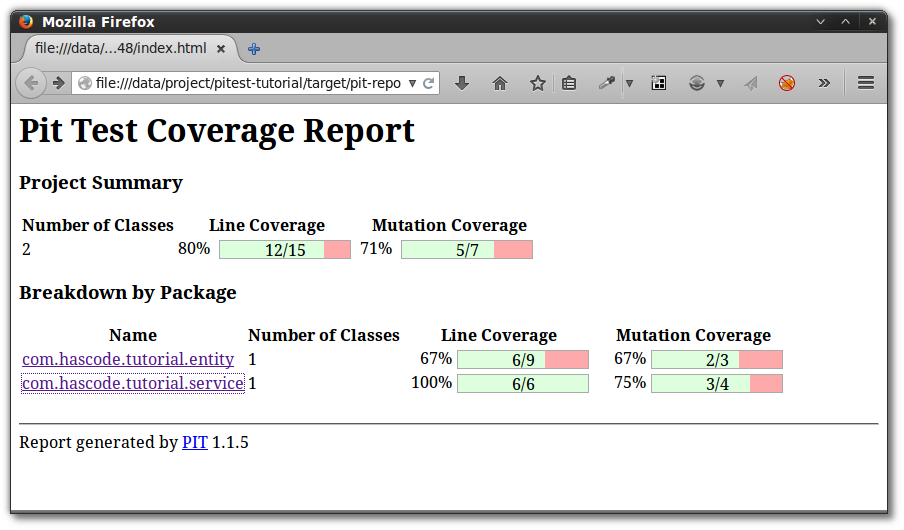Open a new tab with plus button
Image resolution: width=904 pixels, height=530 pixels.
[x=254, y=49]
